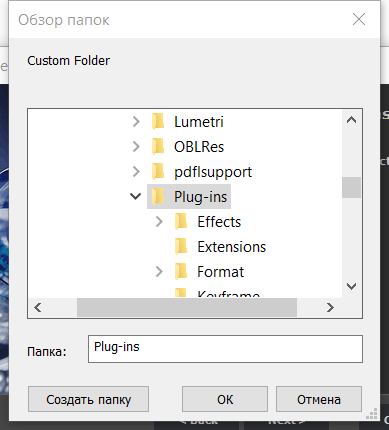The height and width of the screenshot is (430, 389).
Task: Click the Lumetri folder icon
Action: coord(158,122)
